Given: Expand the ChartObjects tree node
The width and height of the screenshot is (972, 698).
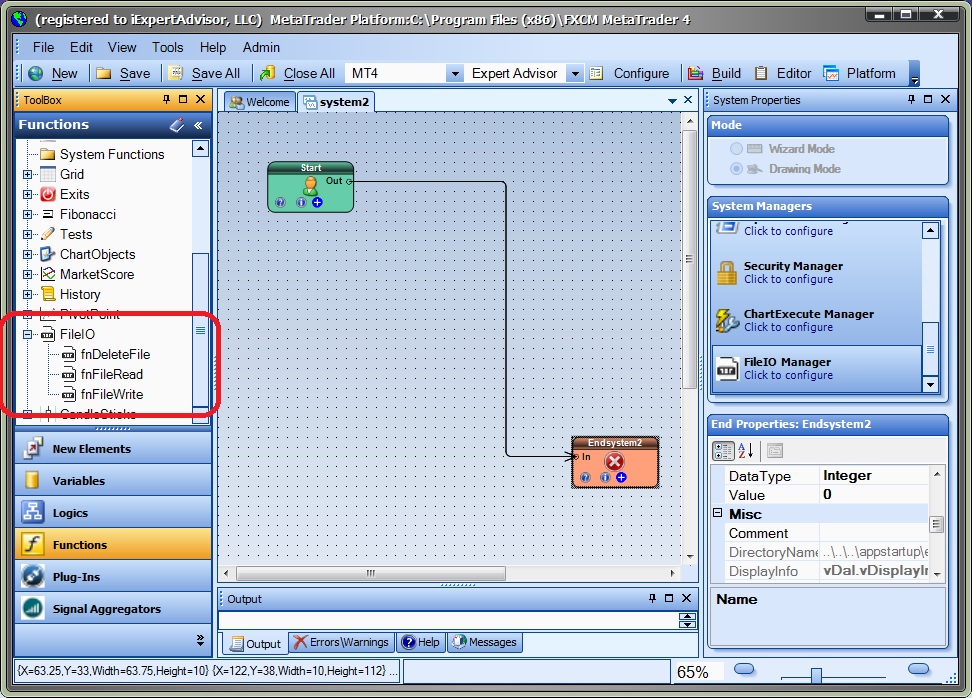Looking at the screenshot, I should [27, 254].
